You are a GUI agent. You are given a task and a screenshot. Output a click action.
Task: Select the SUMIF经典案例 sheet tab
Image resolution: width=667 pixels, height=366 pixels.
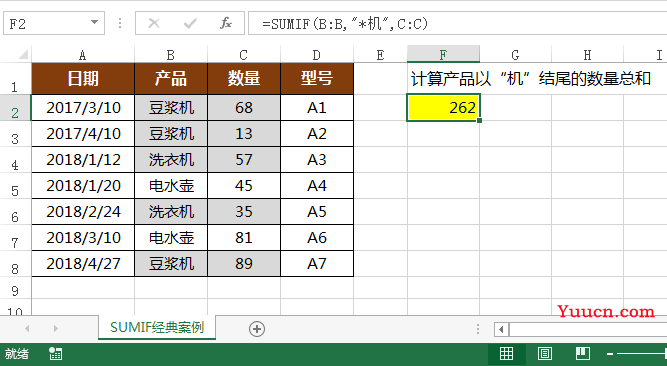point(157,327)
